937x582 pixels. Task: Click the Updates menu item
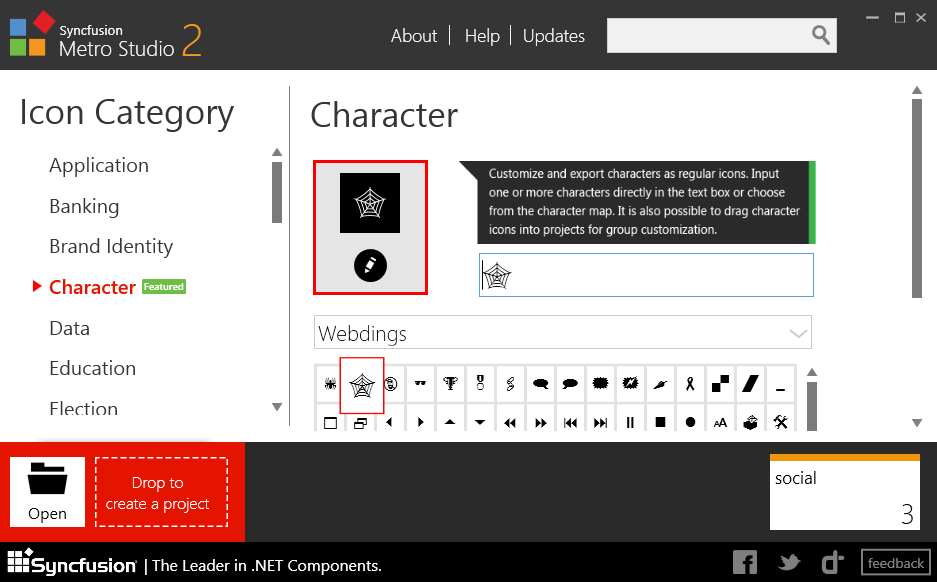(554, 36)
